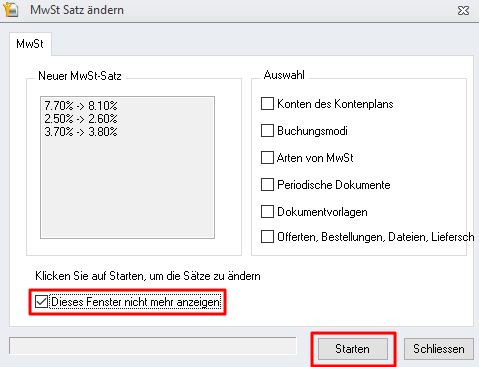Close the MwSt Satz ändern dialog
Image resolution: width=479 pixels, height=367 pixels.
(463, 10)
